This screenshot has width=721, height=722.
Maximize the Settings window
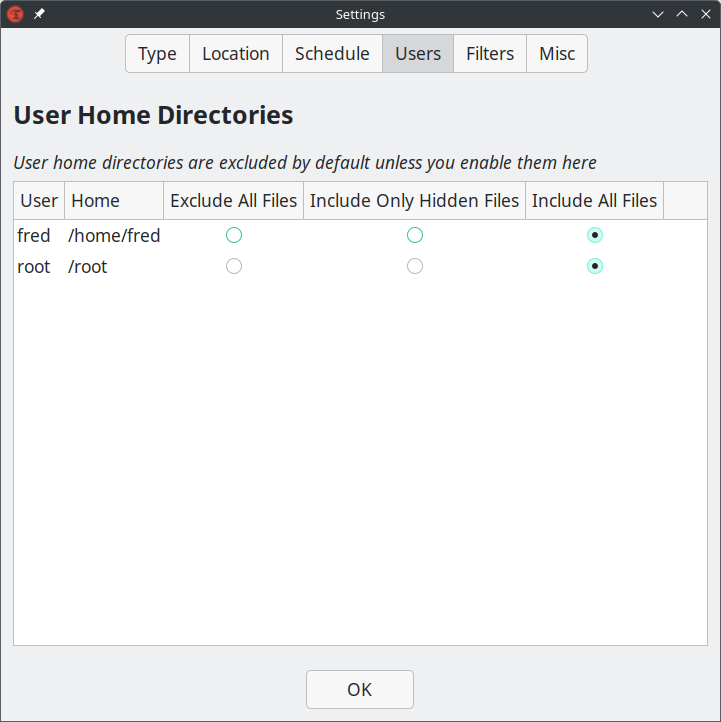click(x=681, y=14)
